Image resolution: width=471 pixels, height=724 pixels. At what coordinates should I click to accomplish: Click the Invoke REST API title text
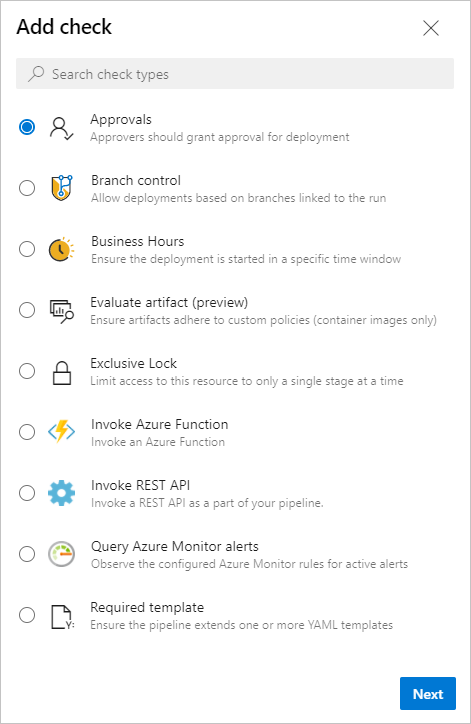click(x=140, y=485)
